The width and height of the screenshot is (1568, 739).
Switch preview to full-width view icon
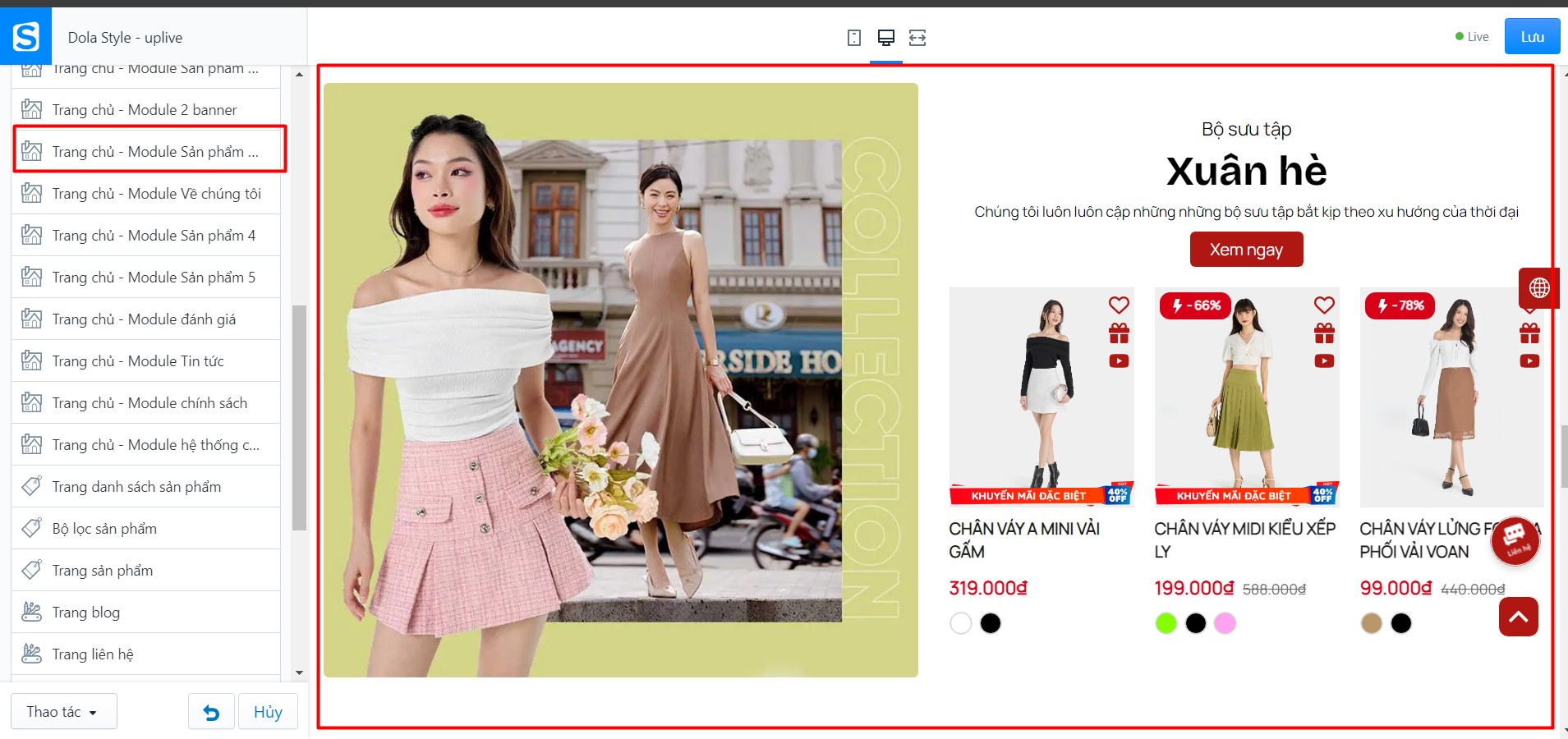(917, 38)
